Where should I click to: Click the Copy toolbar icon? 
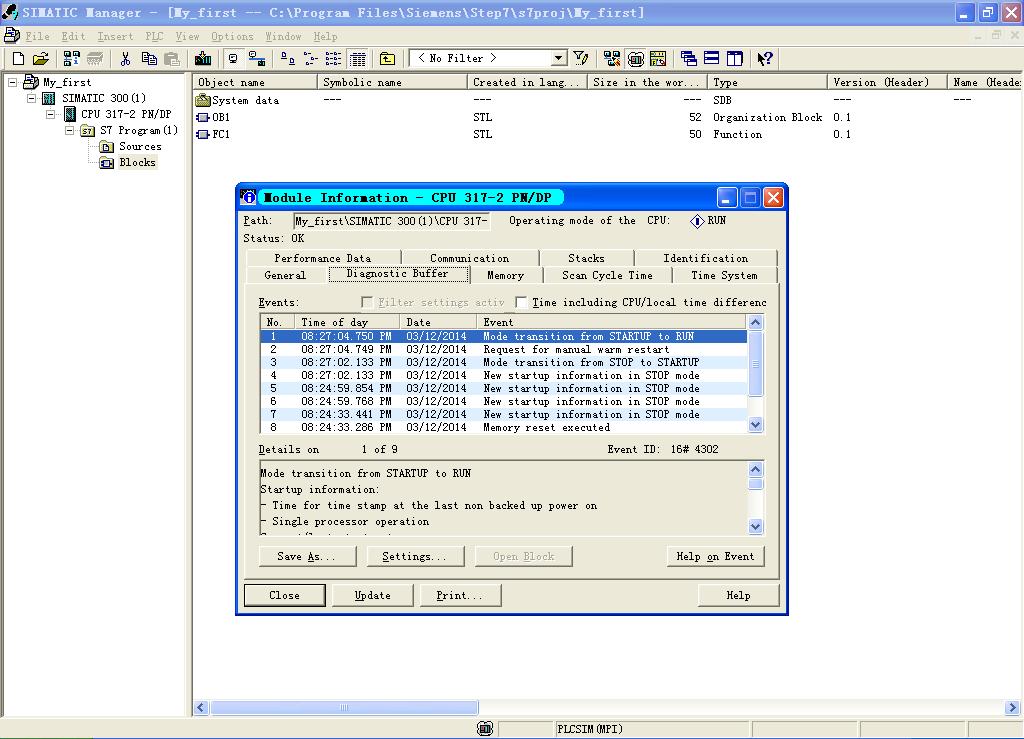point(149,59)
